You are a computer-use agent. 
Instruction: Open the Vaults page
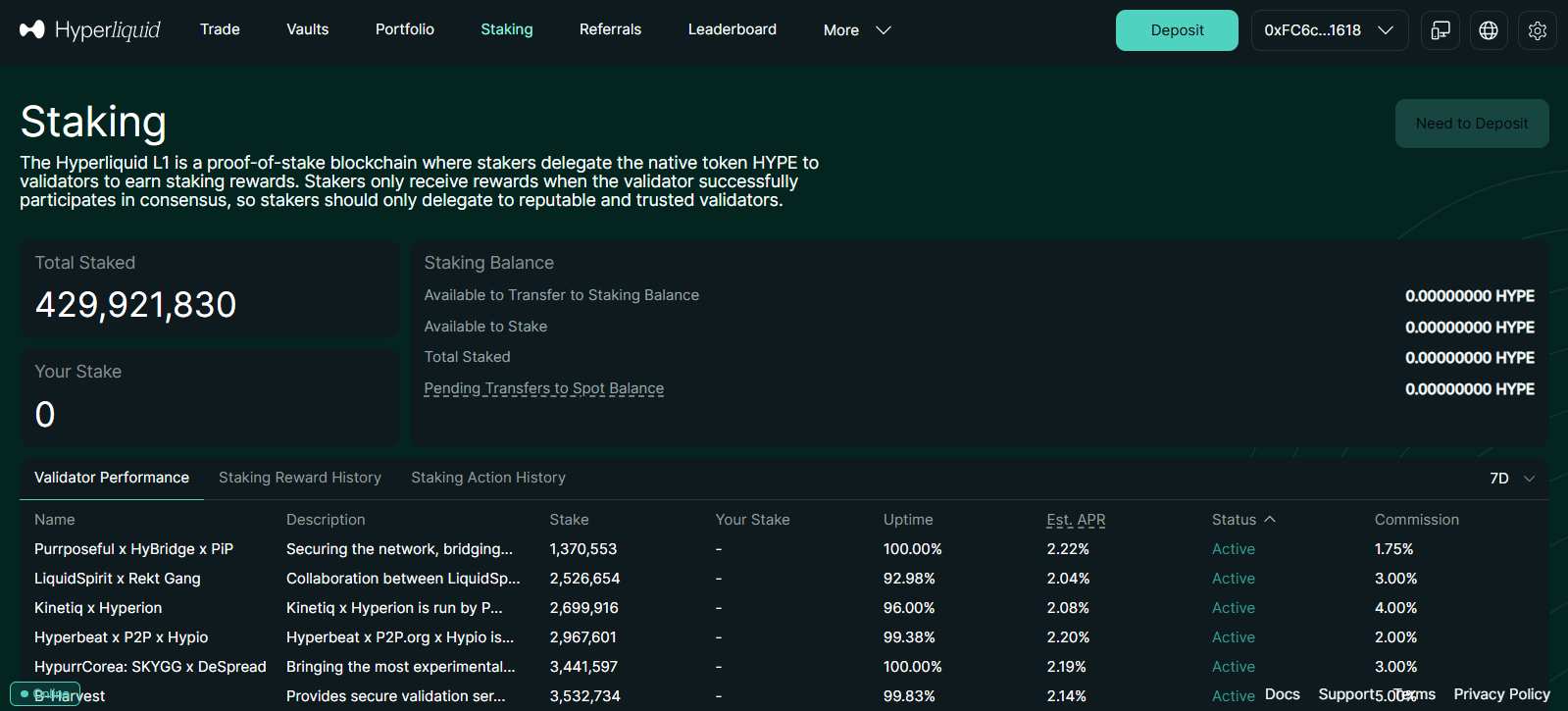tap(308, 29)
